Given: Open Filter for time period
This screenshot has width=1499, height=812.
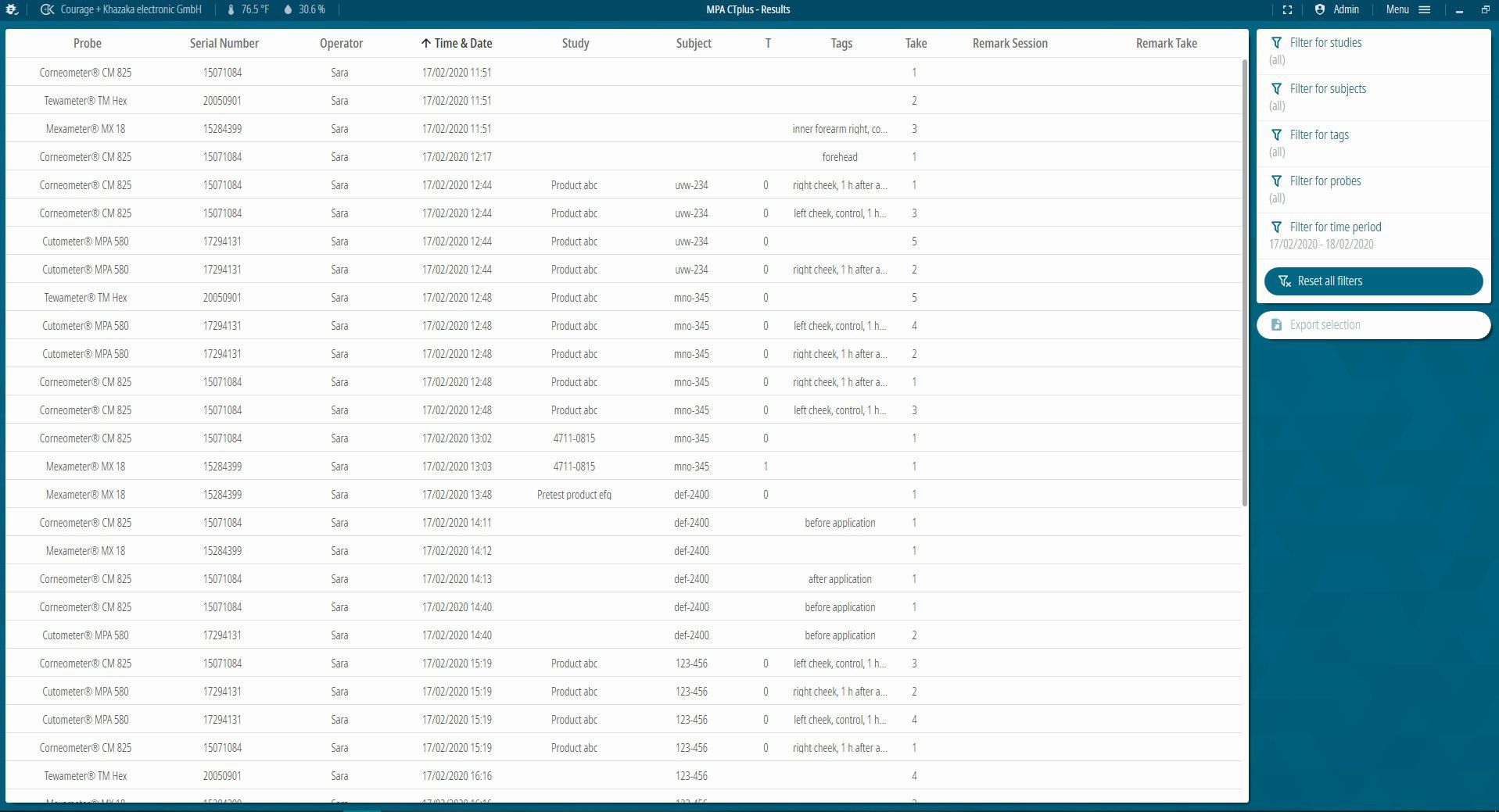Looking at the screenshot, I should click(1373, 235).
